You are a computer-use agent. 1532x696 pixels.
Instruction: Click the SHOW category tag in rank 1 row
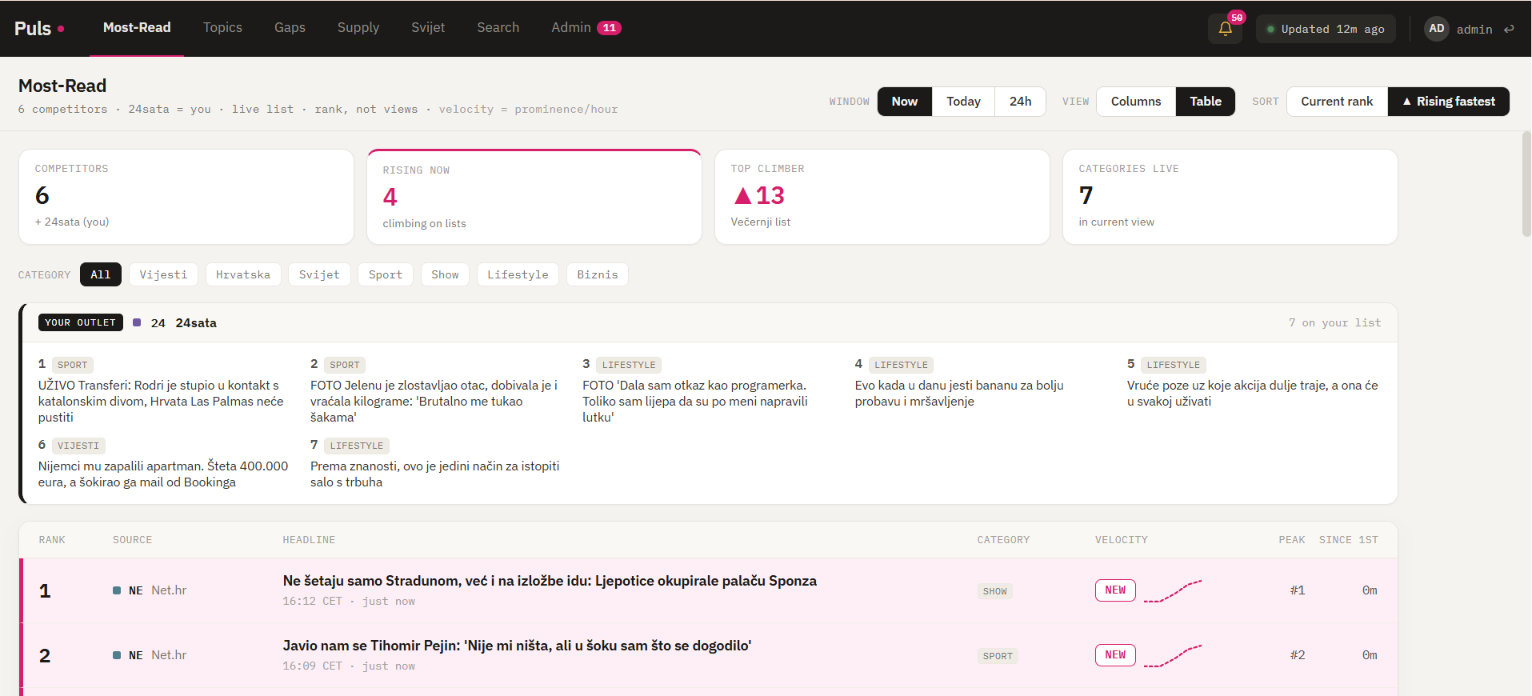[995, 591]
